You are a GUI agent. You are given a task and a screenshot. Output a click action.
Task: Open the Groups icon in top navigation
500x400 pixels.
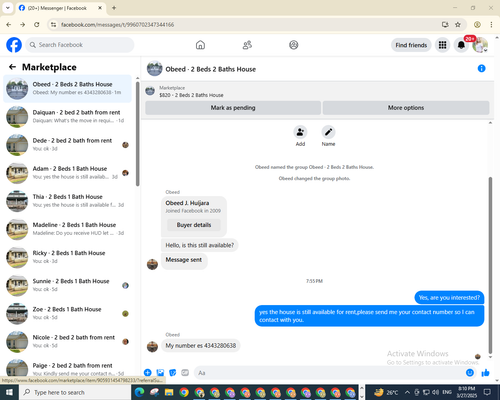[x=294, y=45]
